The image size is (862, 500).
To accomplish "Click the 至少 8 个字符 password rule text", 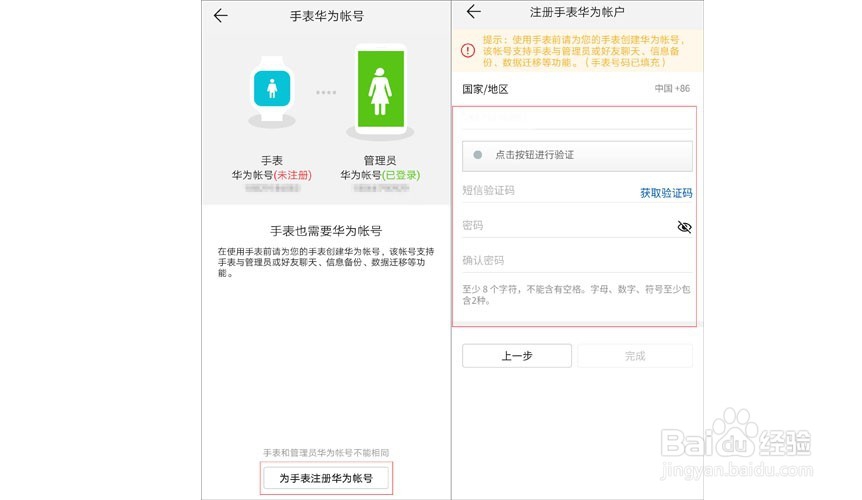I will [577, 295].
